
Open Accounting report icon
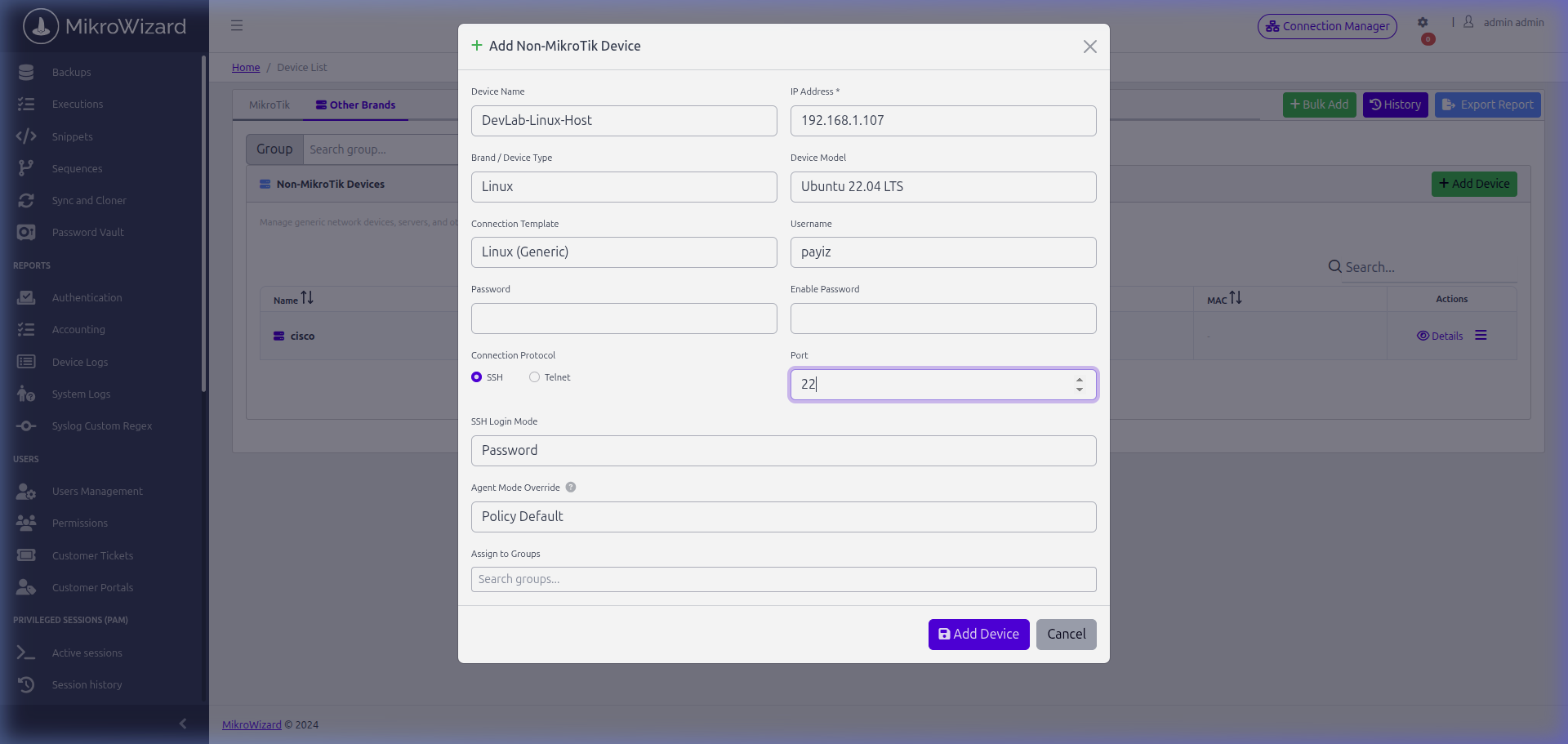26,329
